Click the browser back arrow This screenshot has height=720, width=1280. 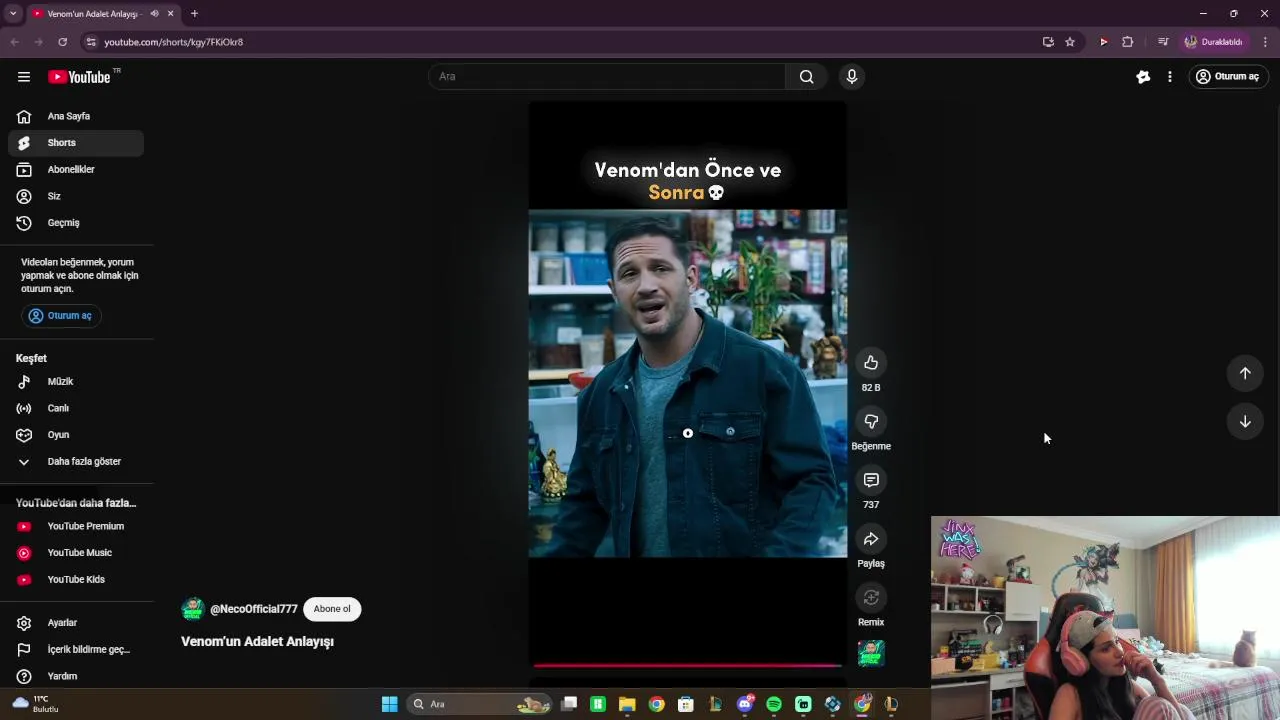tap(14, 42)
